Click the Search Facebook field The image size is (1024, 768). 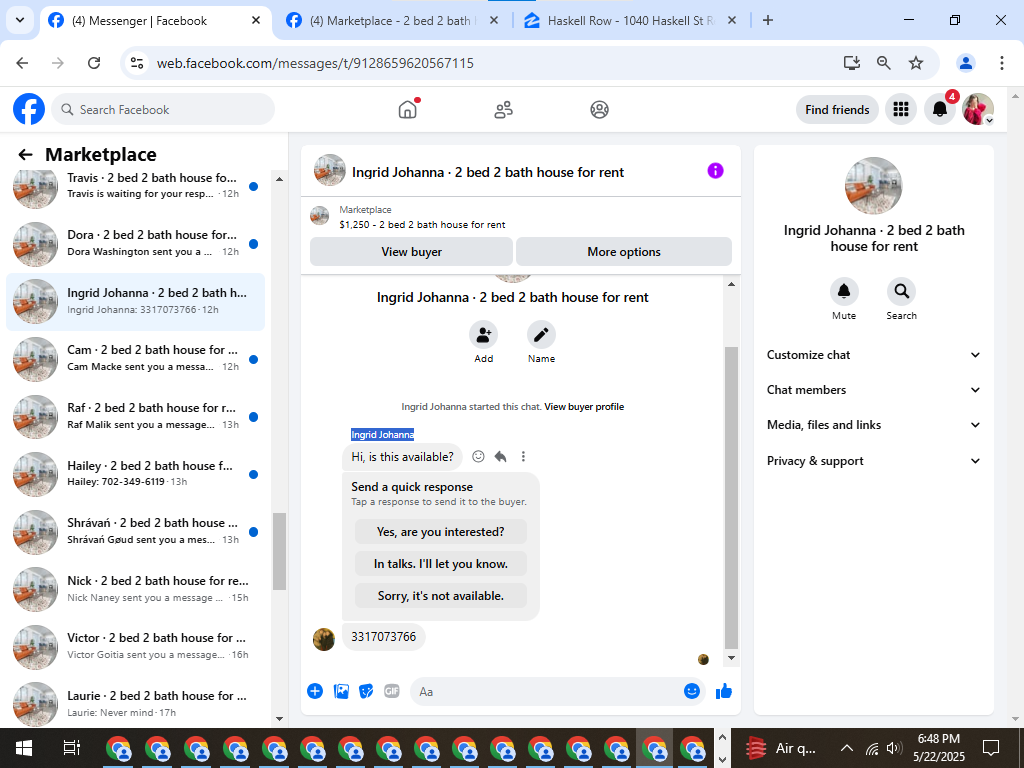click(x=163, y=109)
